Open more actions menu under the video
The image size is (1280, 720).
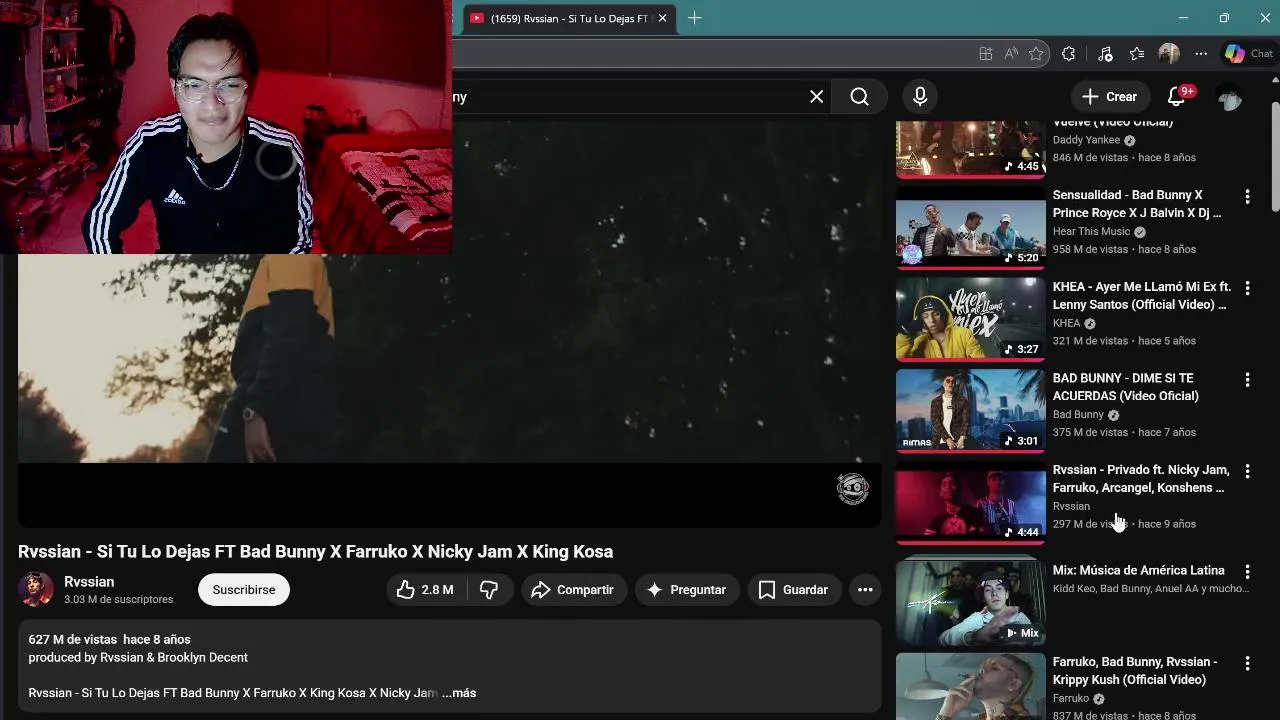click(x=865, y=590)
